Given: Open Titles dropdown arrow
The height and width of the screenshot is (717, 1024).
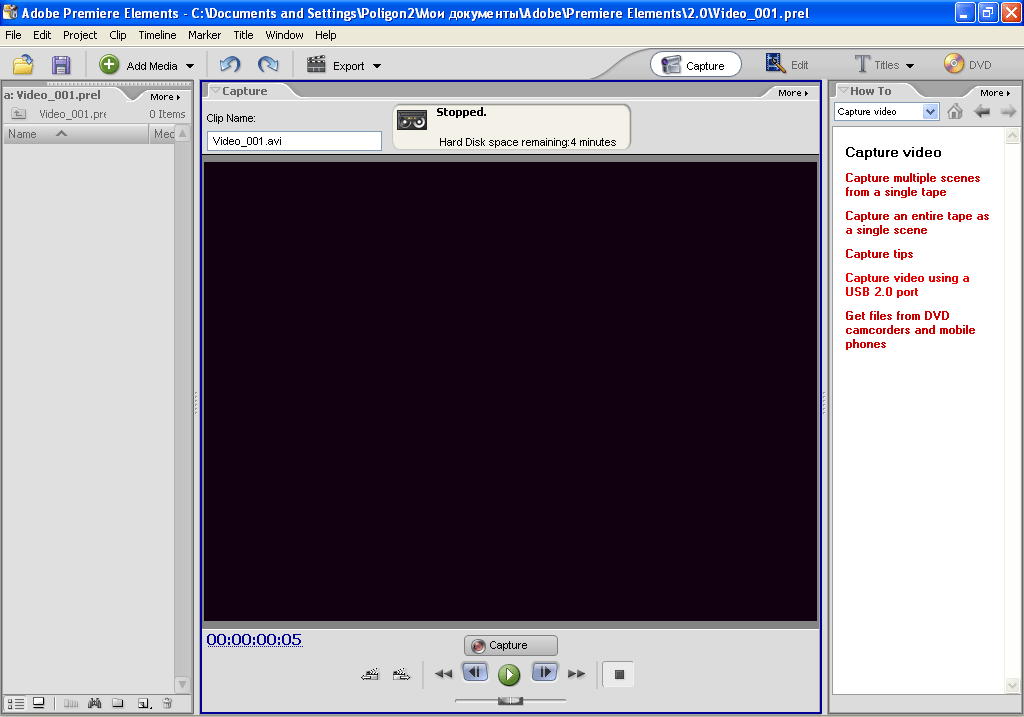Looking at the screenshot, I should (910, 65).
